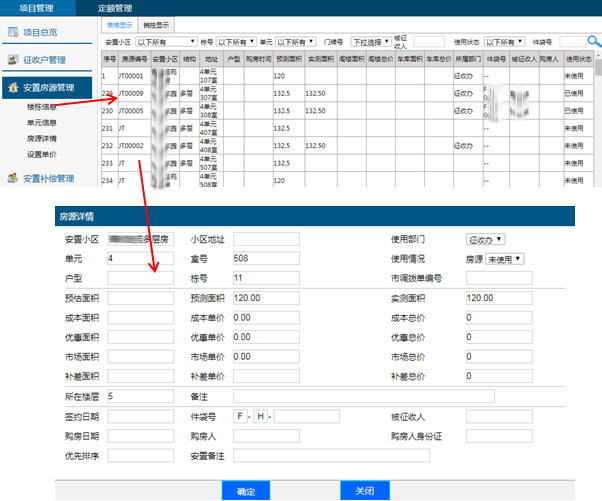602x501 pixels.
Task: Select 单元信息 in the sidebar
Action: [x=41, y=122]
